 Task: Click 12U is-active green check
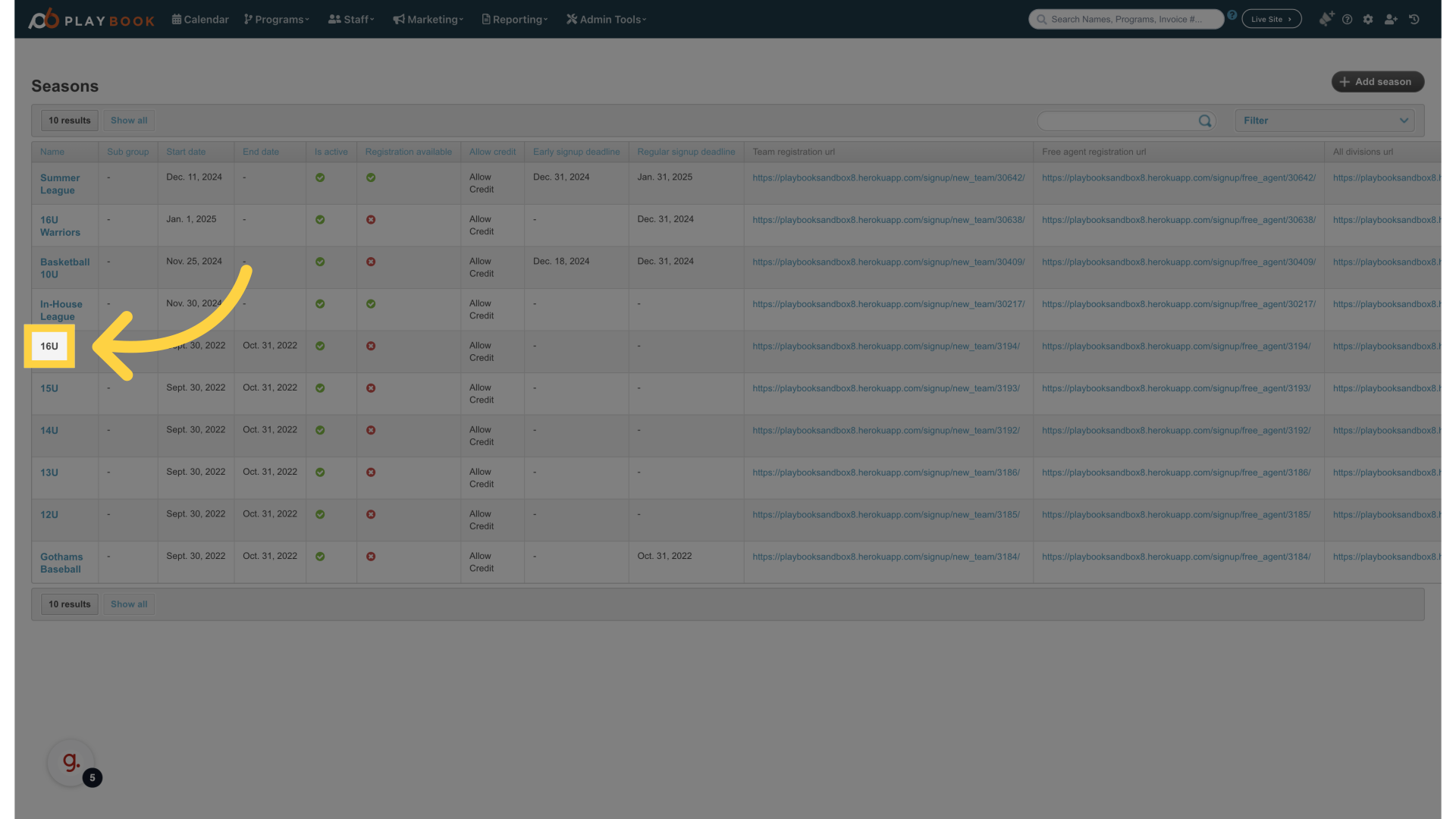(x=320, y=514)
